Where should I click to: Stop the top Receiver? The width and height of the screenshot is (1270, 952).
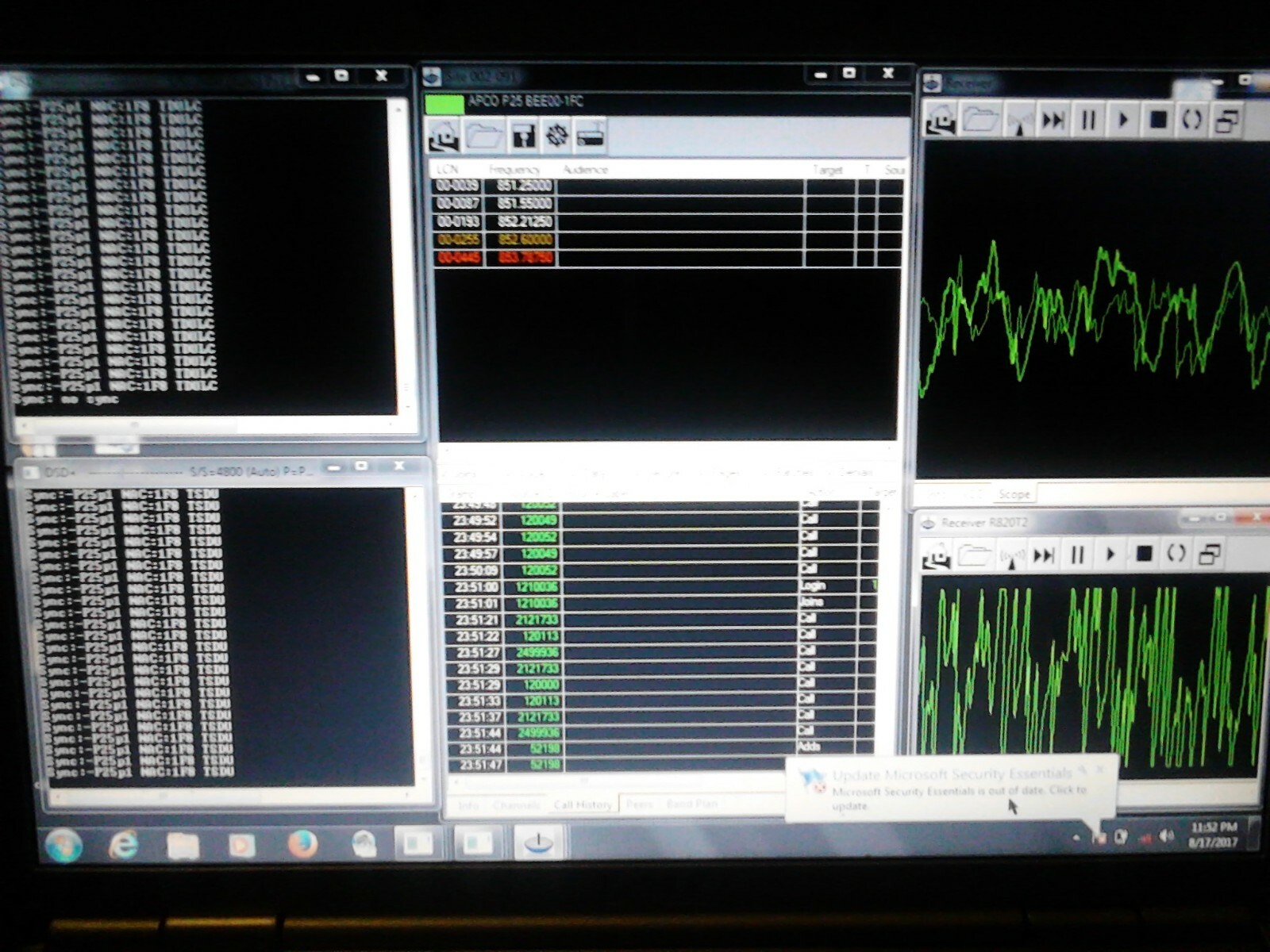point(1158,121)
